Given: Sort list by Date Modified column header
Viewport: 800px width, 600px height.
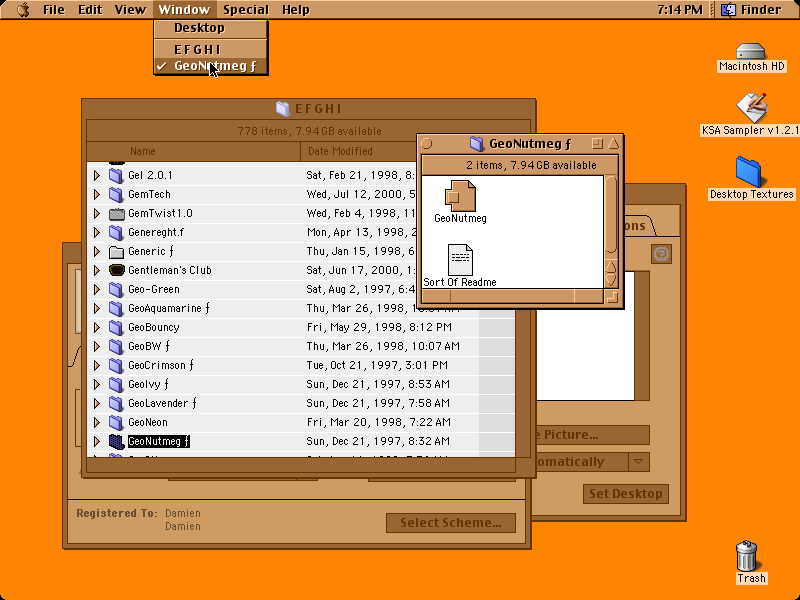Looking at the screenshot, I should (x=359, y=152).
